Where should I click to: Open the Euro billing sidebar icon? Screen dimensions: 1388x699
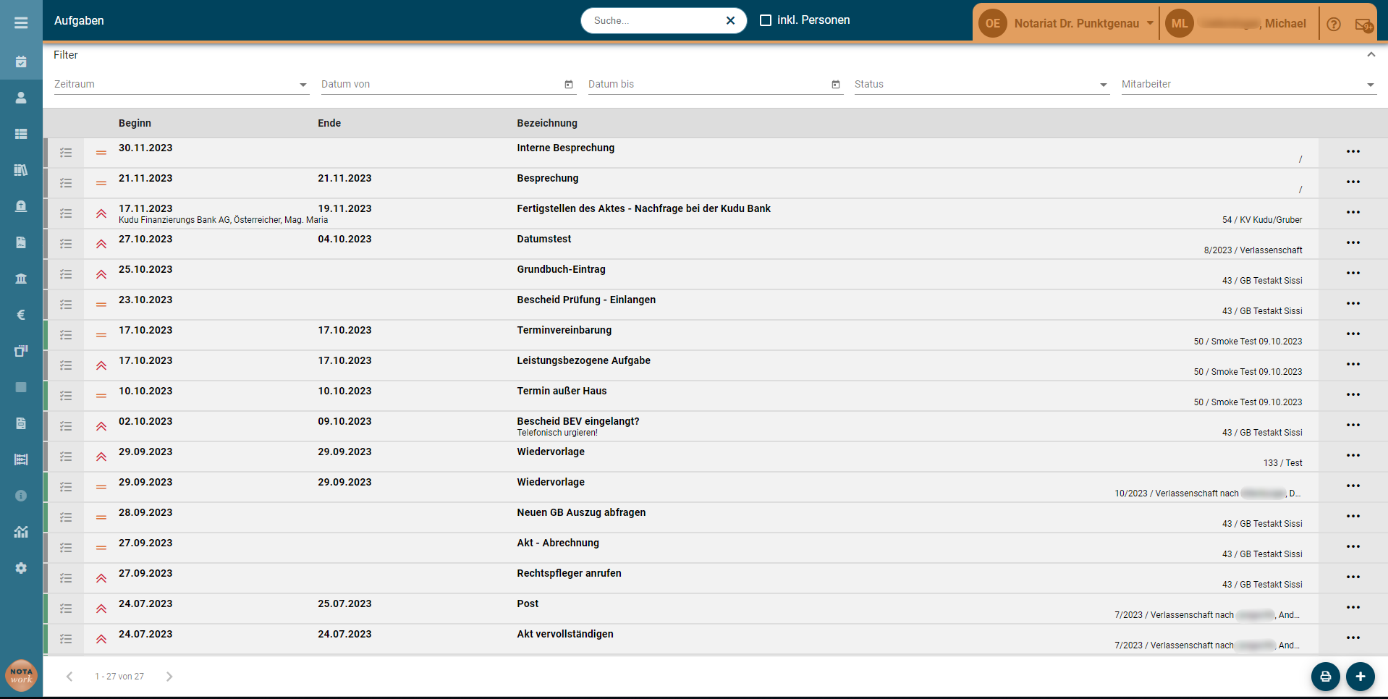[x=21, y=314]
